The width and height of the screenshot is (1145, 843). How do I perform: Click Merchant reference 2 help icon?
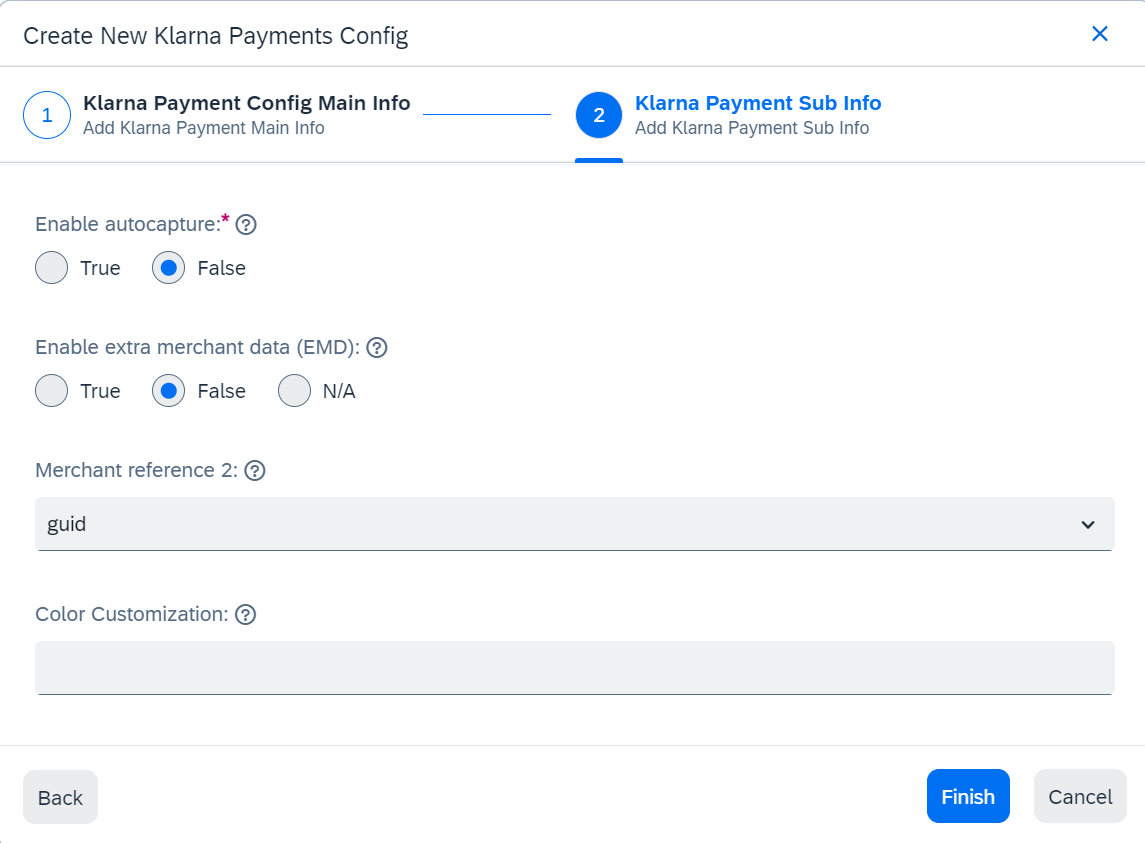coord(255,471)
